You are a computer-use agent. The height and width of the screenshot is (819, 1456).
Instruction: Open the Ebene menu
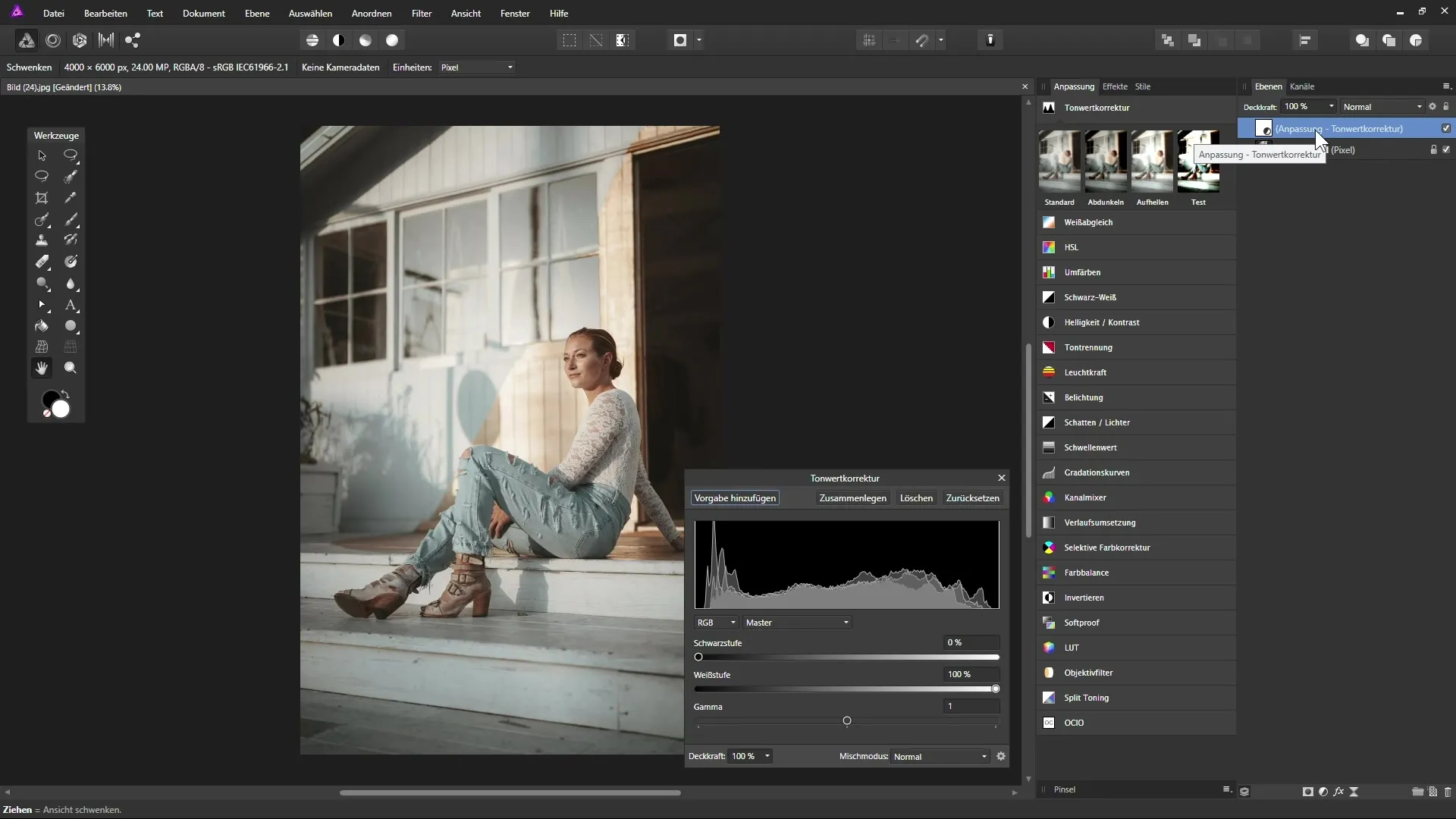click(x=257, y=14)
